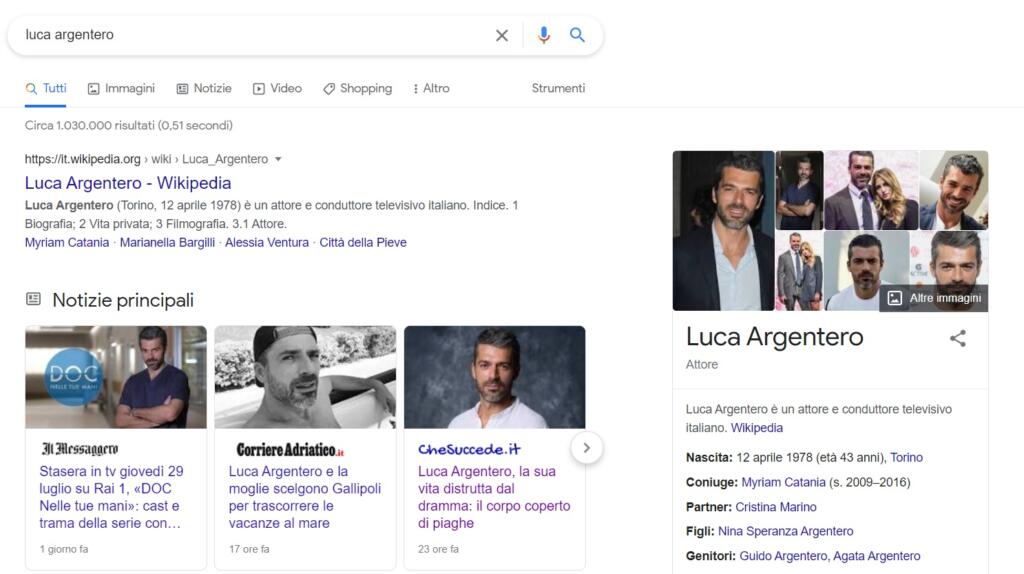The height and width of the screenshot is (574, 1024).
Task: Open the Nina Speranza Argentero link
Action: click(x=786, y=531)
